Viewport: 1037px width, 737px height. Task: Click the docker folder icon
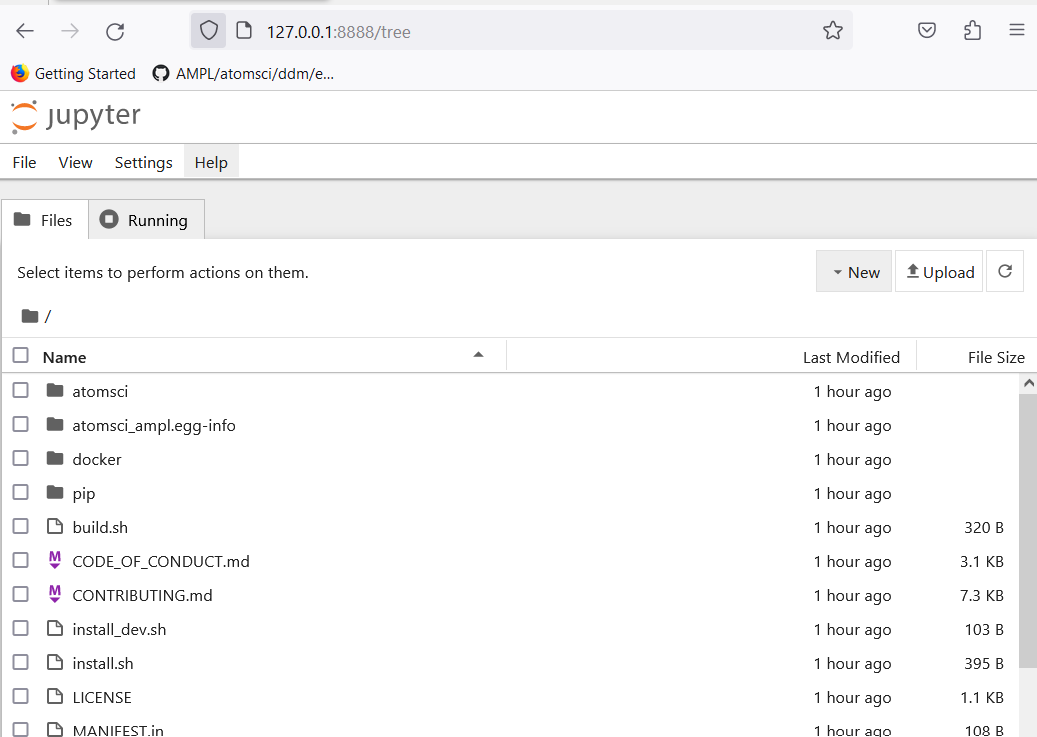point(55,458)
